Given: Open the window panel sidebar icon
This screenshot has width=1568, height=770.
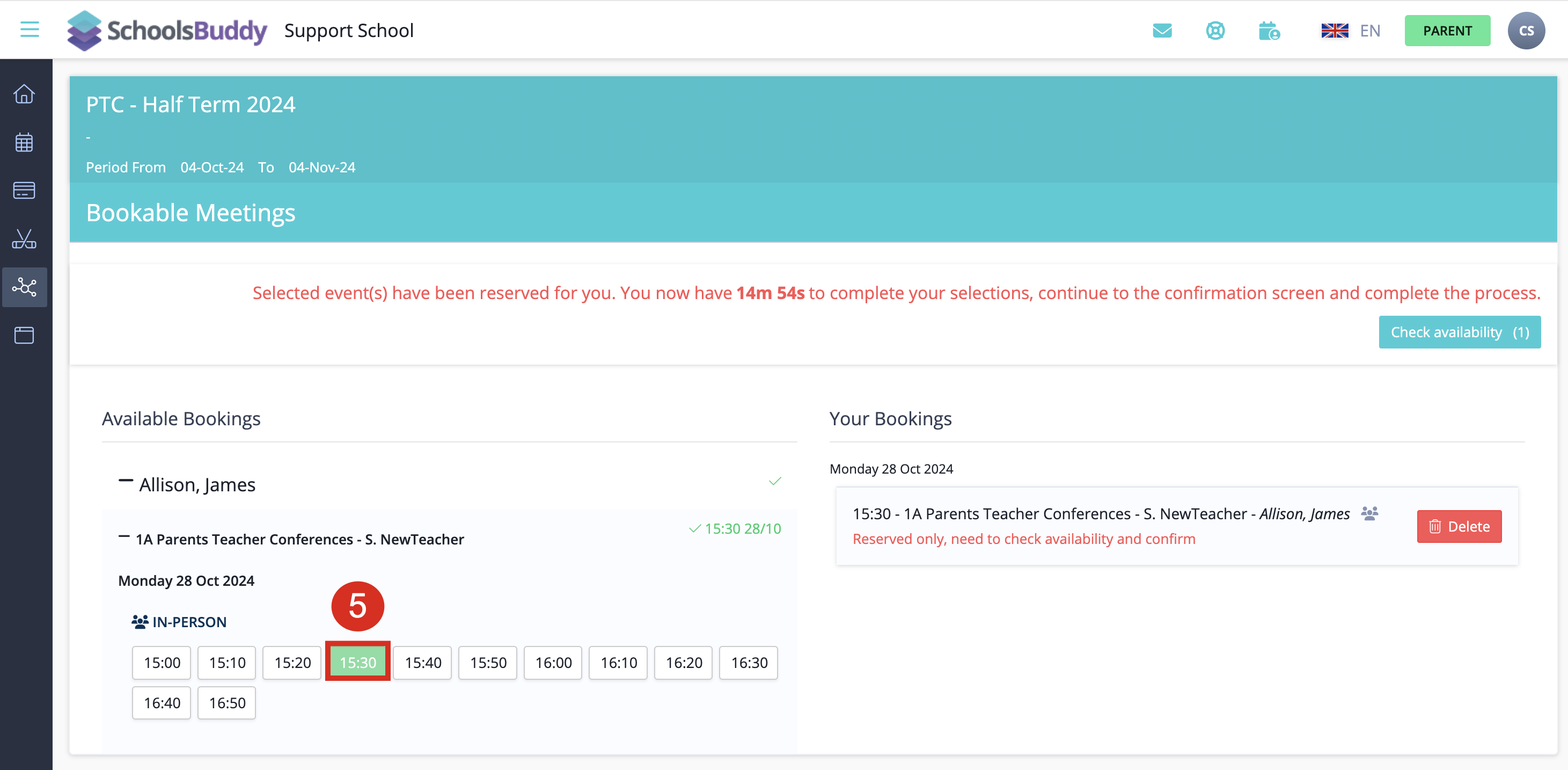Looking at the screenshot, I should [x=24, y=335].
